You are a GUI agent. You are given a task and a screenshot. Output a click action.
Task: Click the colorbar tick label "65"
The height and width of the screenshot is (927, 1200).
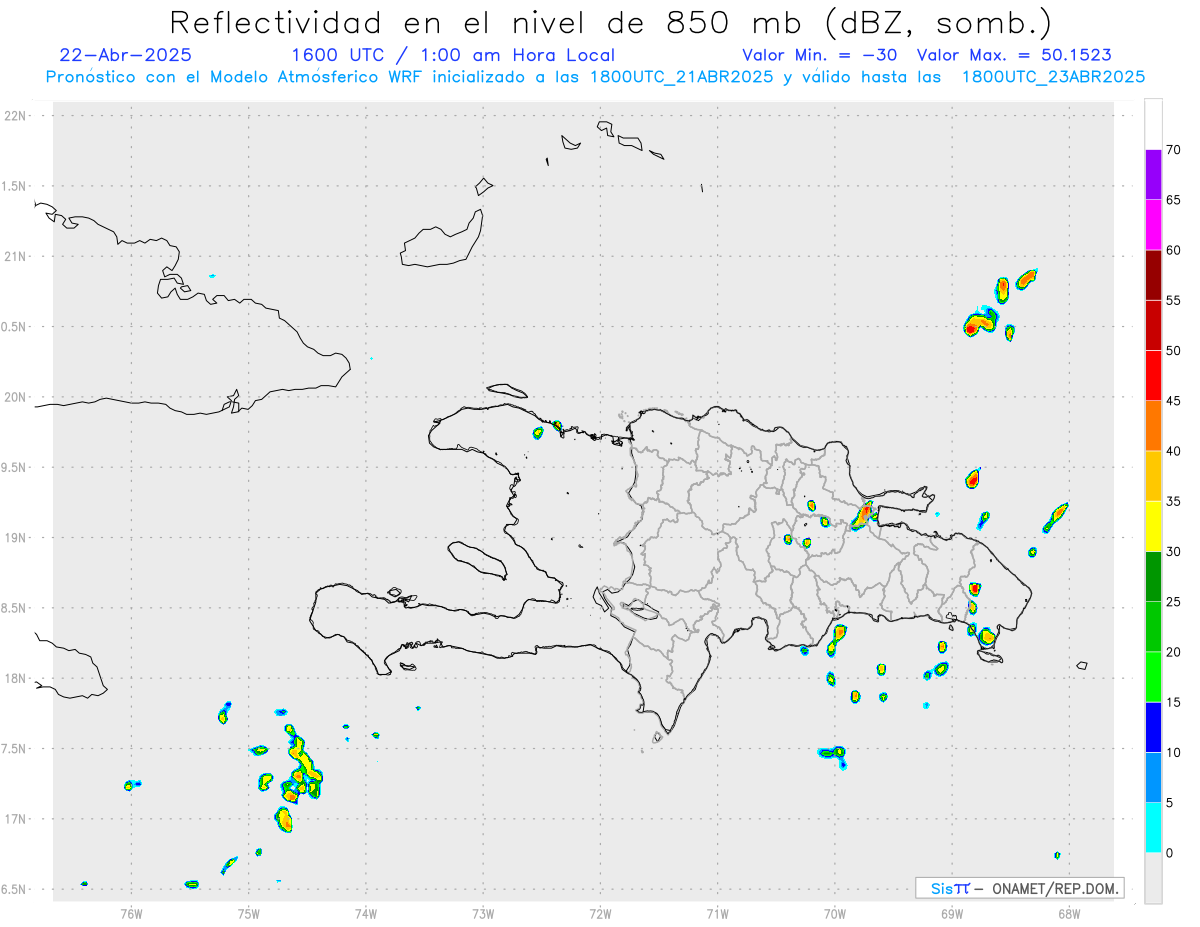tap(1175, 200)
